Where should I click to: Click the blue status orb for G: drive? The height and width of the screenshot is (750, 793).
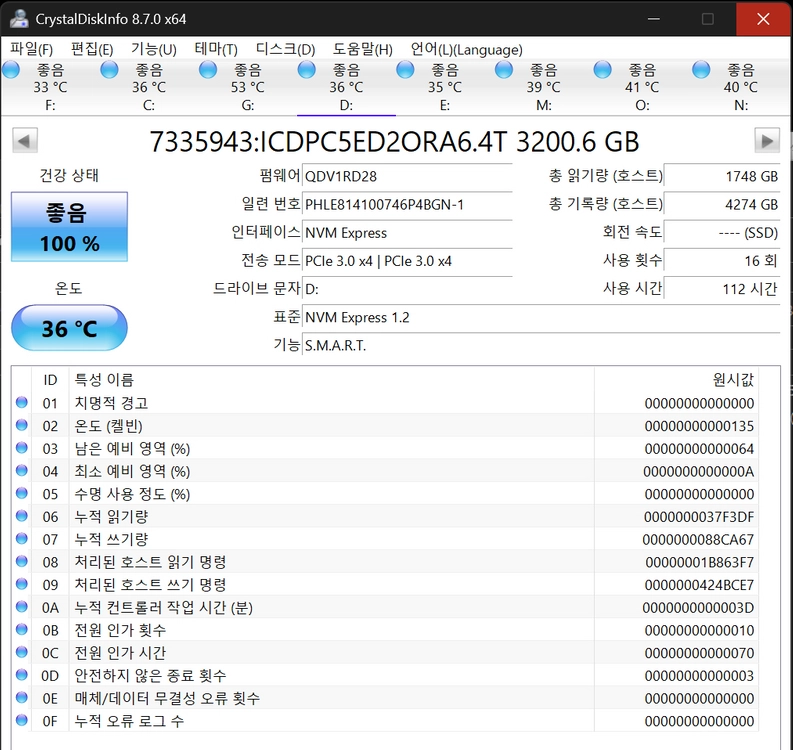(x=208, y=70)
